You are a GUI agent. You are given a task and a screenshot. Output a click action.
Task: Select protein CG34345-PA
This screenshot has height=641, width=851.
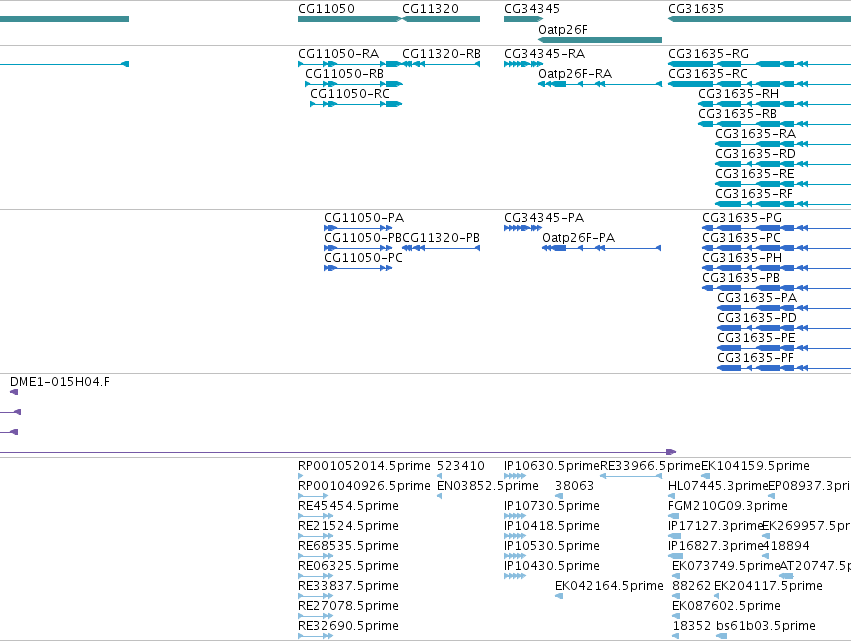click(x=544, y=218)
